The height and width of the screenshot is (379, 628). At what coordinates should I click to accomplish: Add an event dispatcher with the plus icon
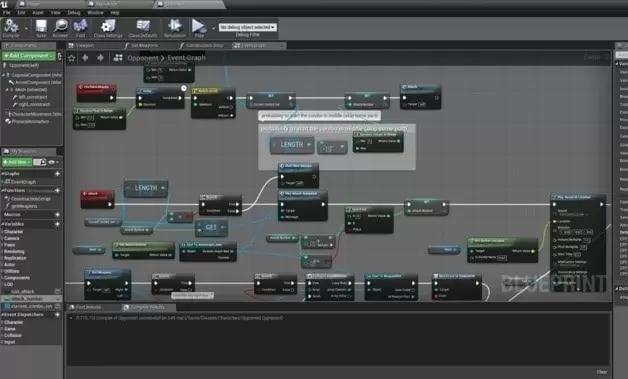click(x=57, y=314)
